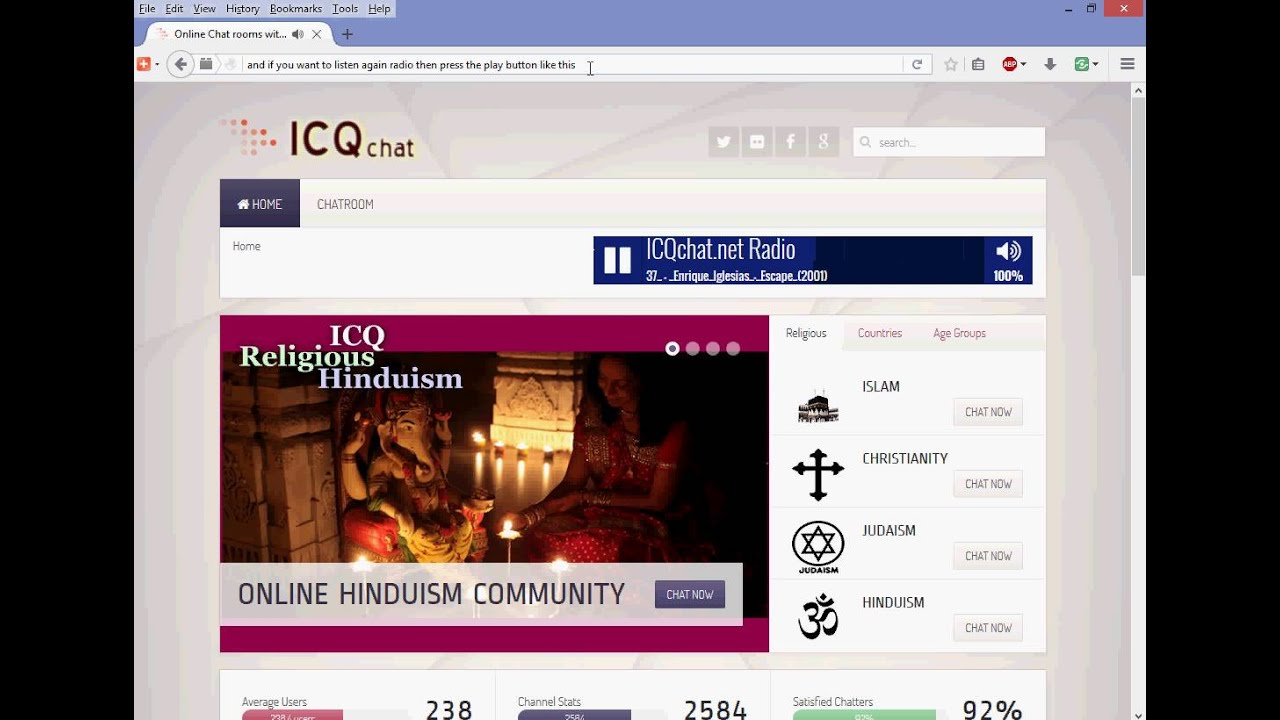Go to HOME navigation item
Viewport: 1280px width, 720px height.
pos(260,204)
